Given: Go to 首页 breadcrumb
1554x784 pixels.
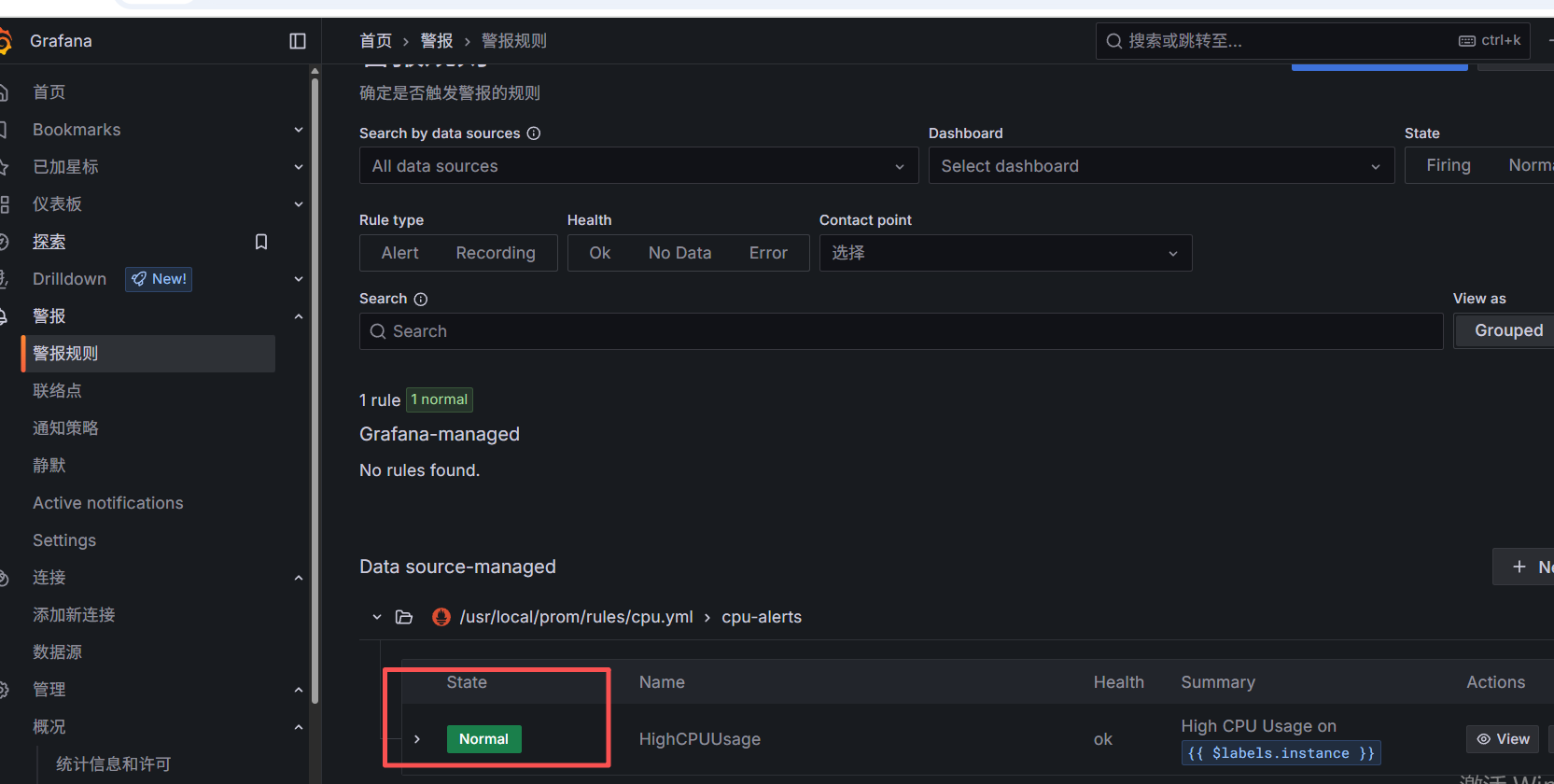Looking at the screenshot, I should click(376, 41).
